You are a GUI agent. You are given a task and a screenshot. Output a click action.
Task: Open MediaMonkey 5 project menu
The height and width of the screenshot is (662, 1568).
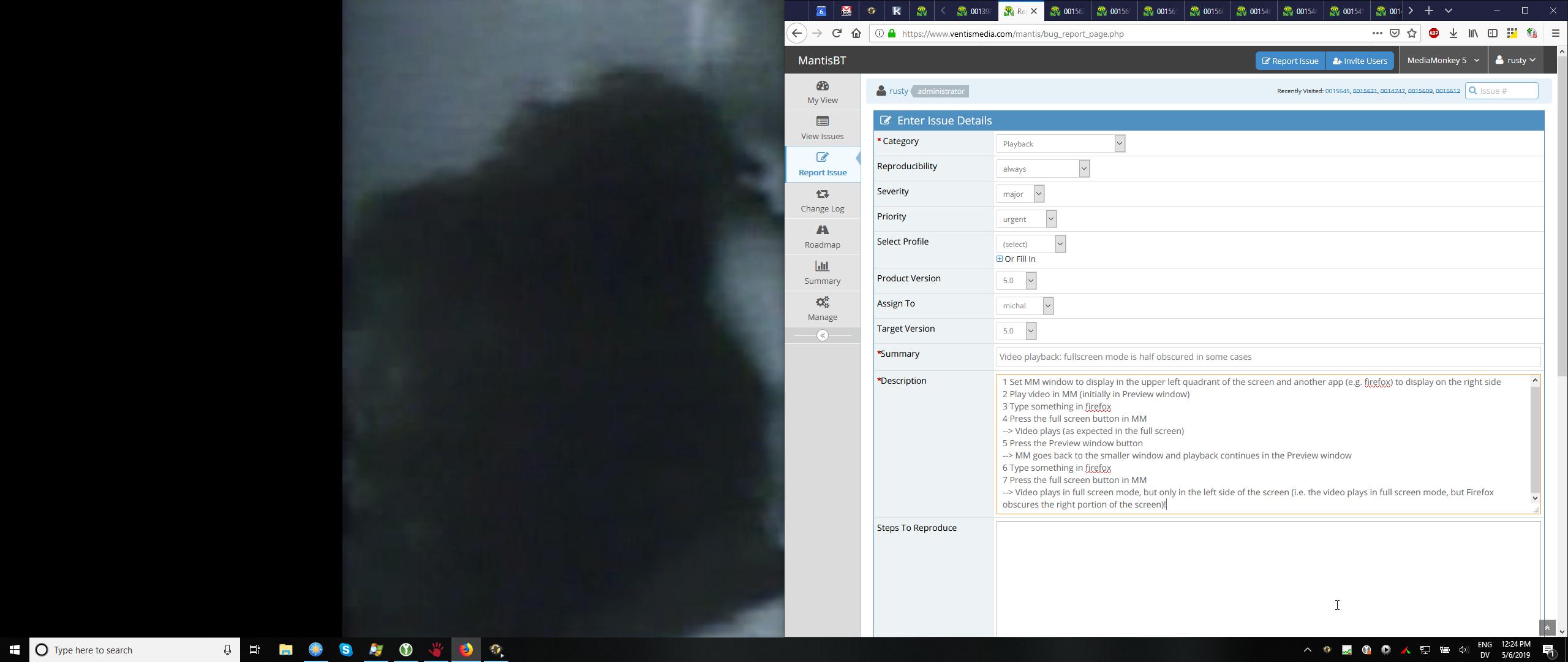pos(1442,60)
